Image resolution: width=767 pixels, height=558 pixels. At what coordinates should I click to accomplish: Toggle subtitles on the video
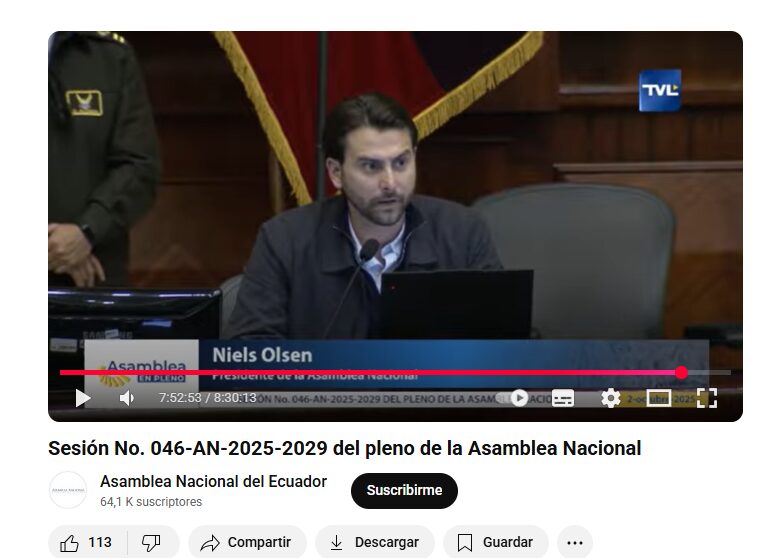click(x=563, y=398)
